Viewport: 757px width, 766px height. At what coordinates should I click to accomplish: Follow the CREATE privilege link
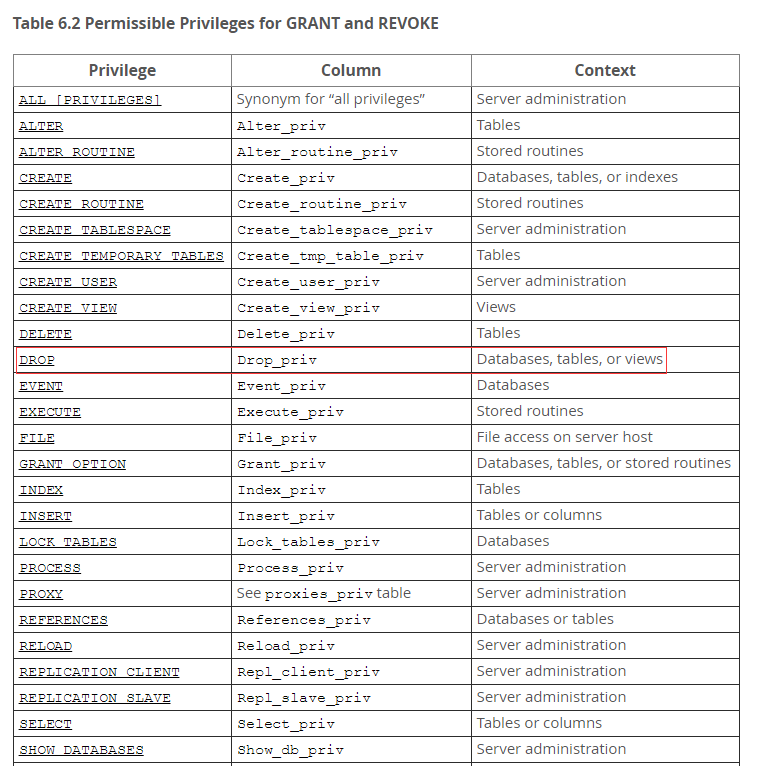pyautogui.click(x=45, y=178)
